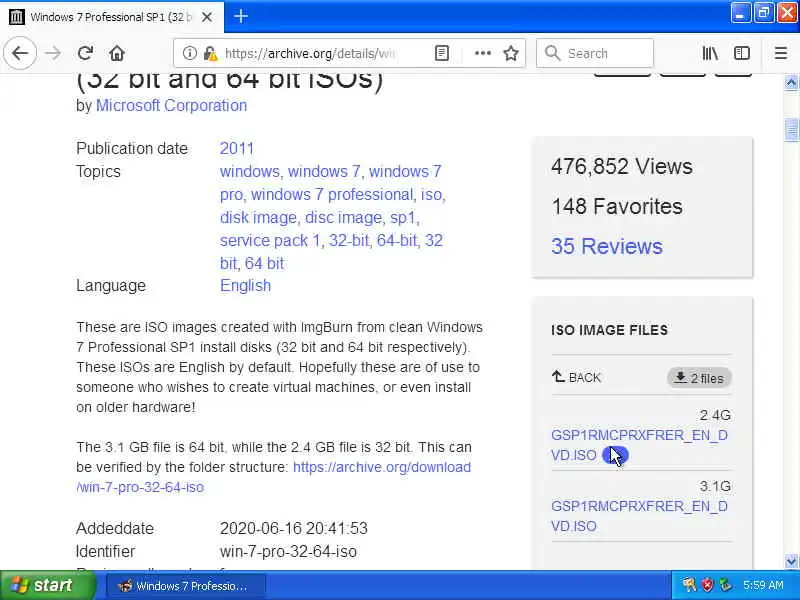The width and height of the screenshot is (800, 600).
Task: Open page actions three-dot menu
Action: click(482, 53)
